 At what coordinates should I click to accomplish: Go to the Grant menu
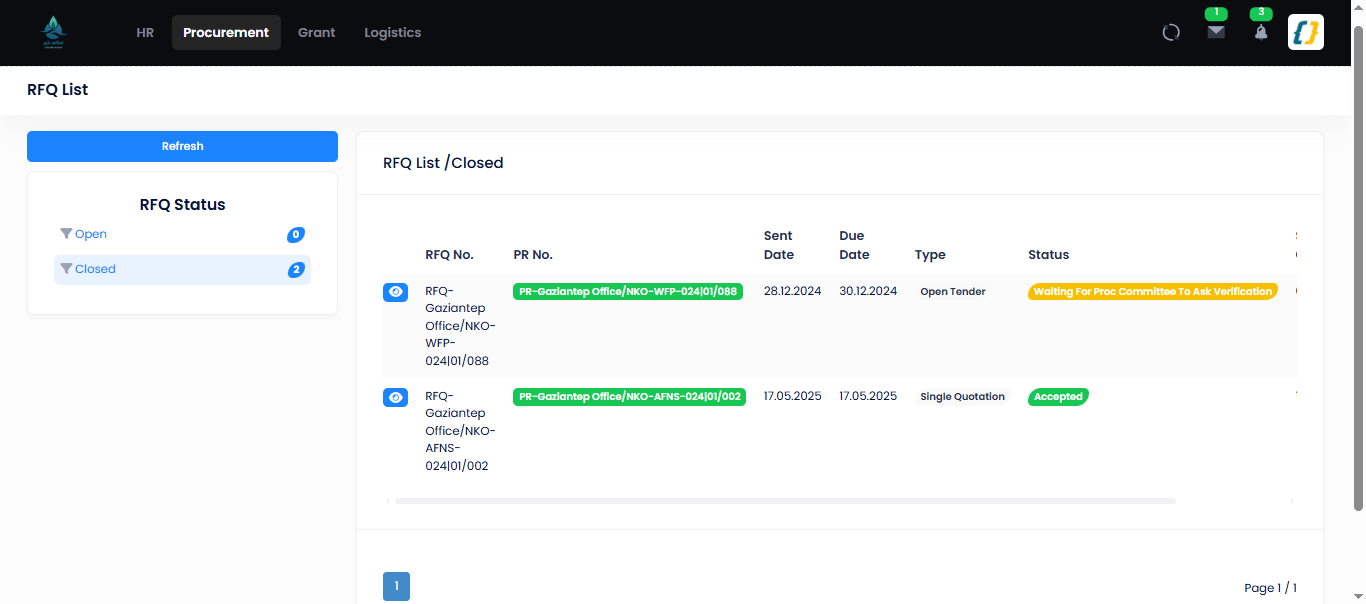317,32
